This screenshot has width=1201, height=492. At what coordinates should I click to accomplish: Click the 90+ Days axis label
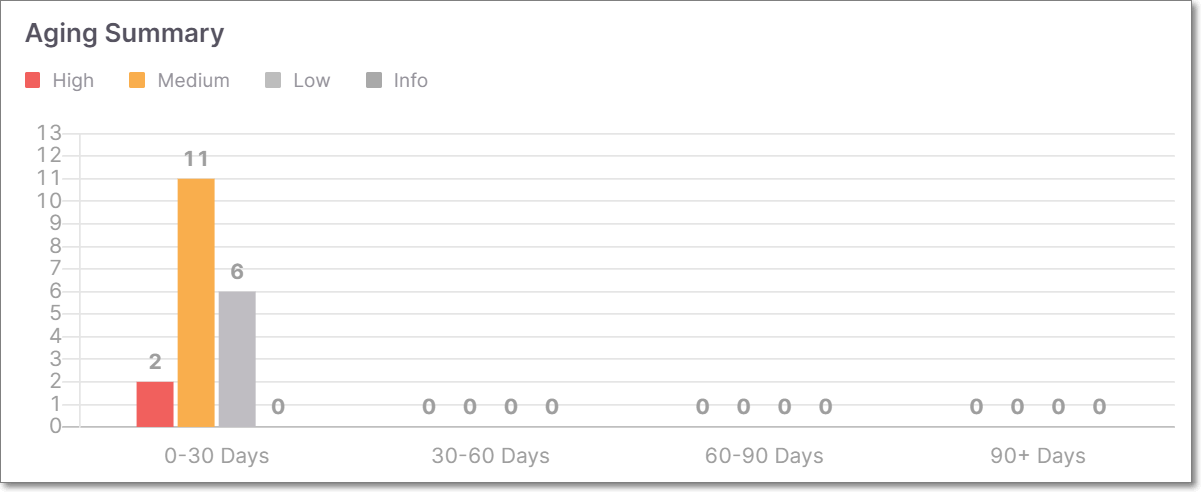click(1038, 456)
